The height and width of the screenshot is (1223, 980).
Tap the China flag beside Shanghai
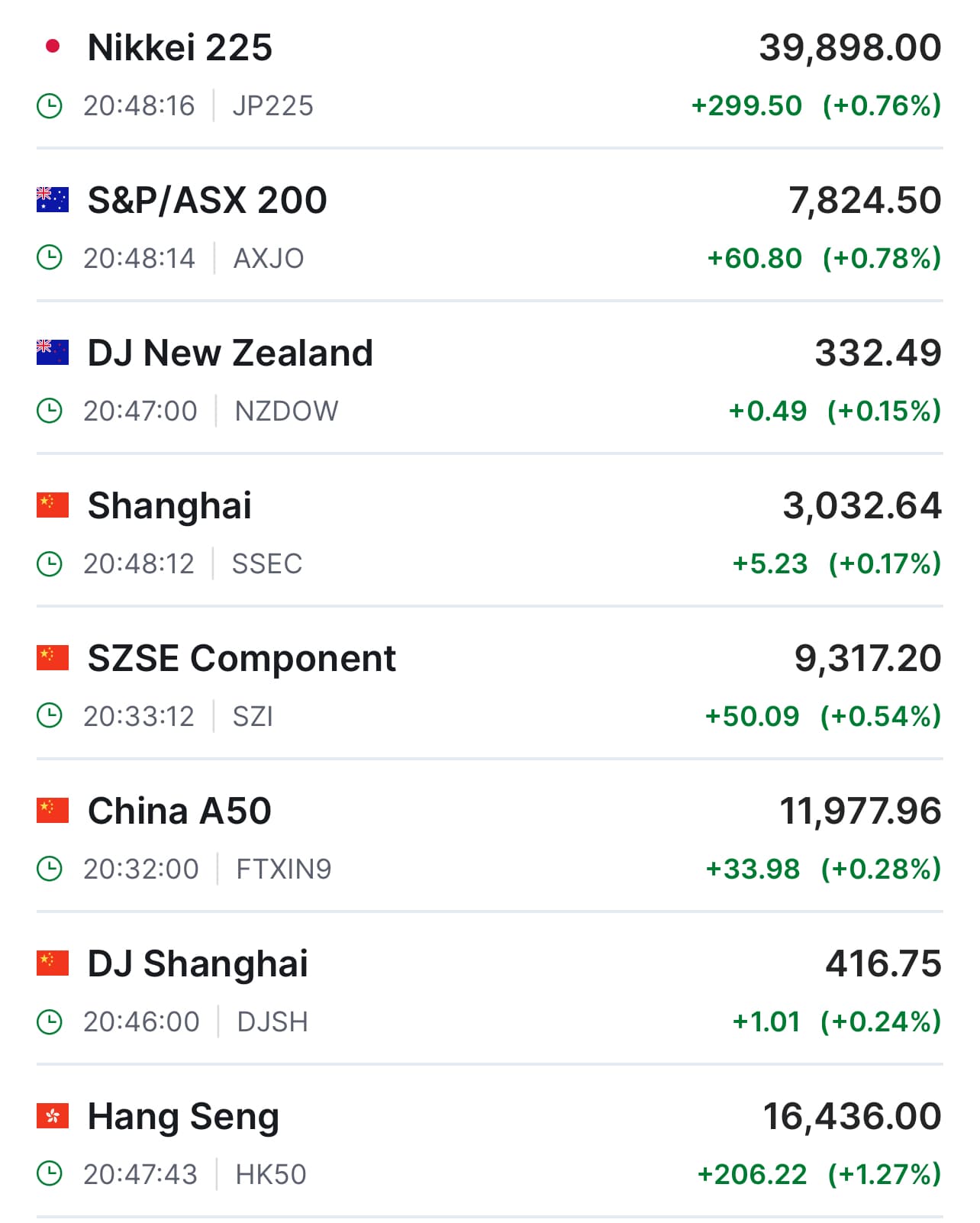[x=53, y=505]
